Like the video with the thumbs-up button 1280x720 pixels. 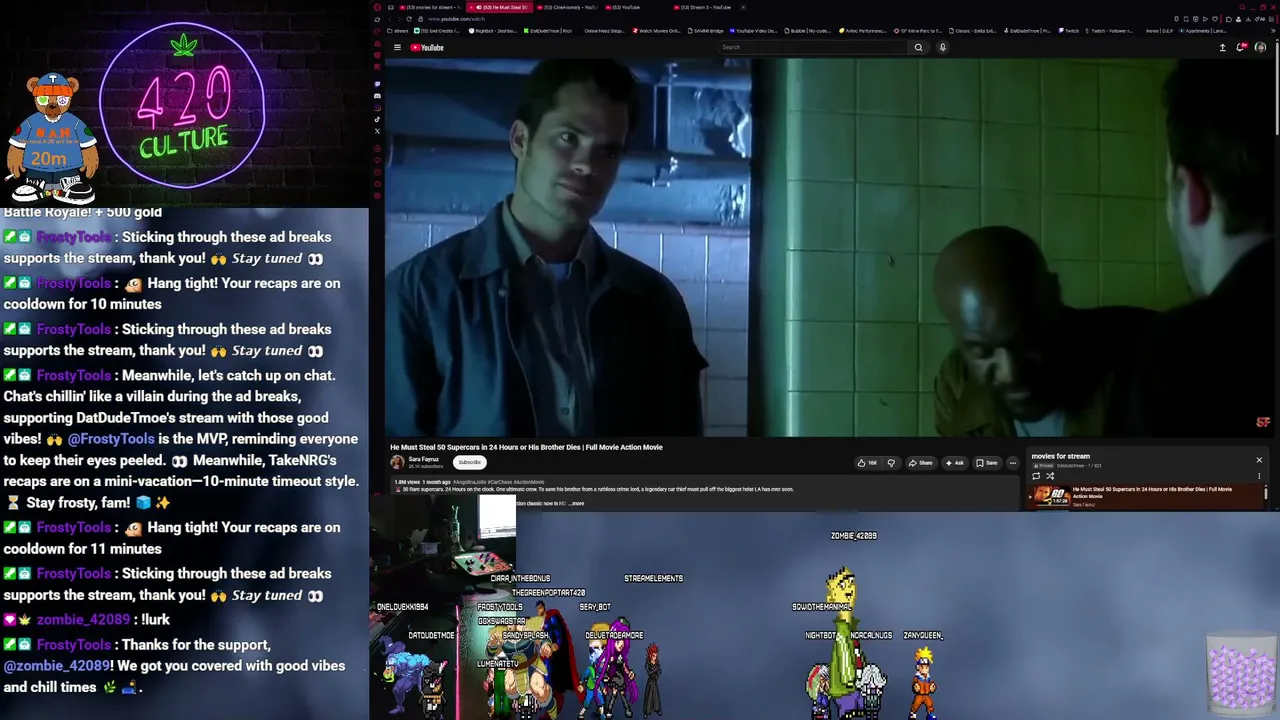[x=867, y=463]
